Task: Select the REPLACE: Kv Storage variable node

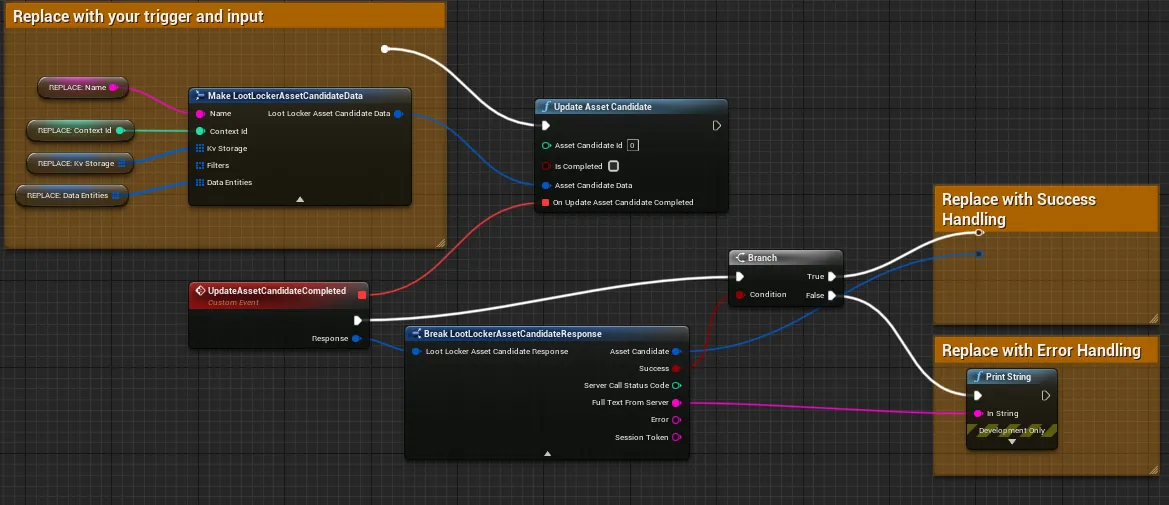Action: coord(81,163)
